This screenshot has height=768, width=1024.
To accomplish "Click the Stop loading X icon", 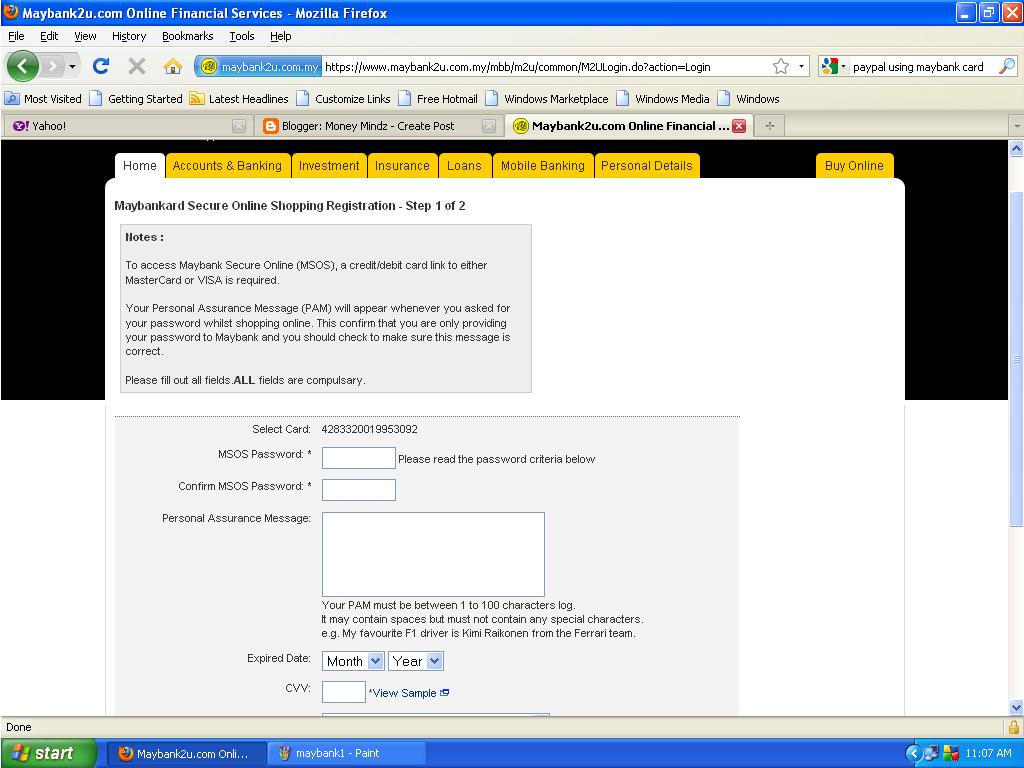I will click(136, 66).
